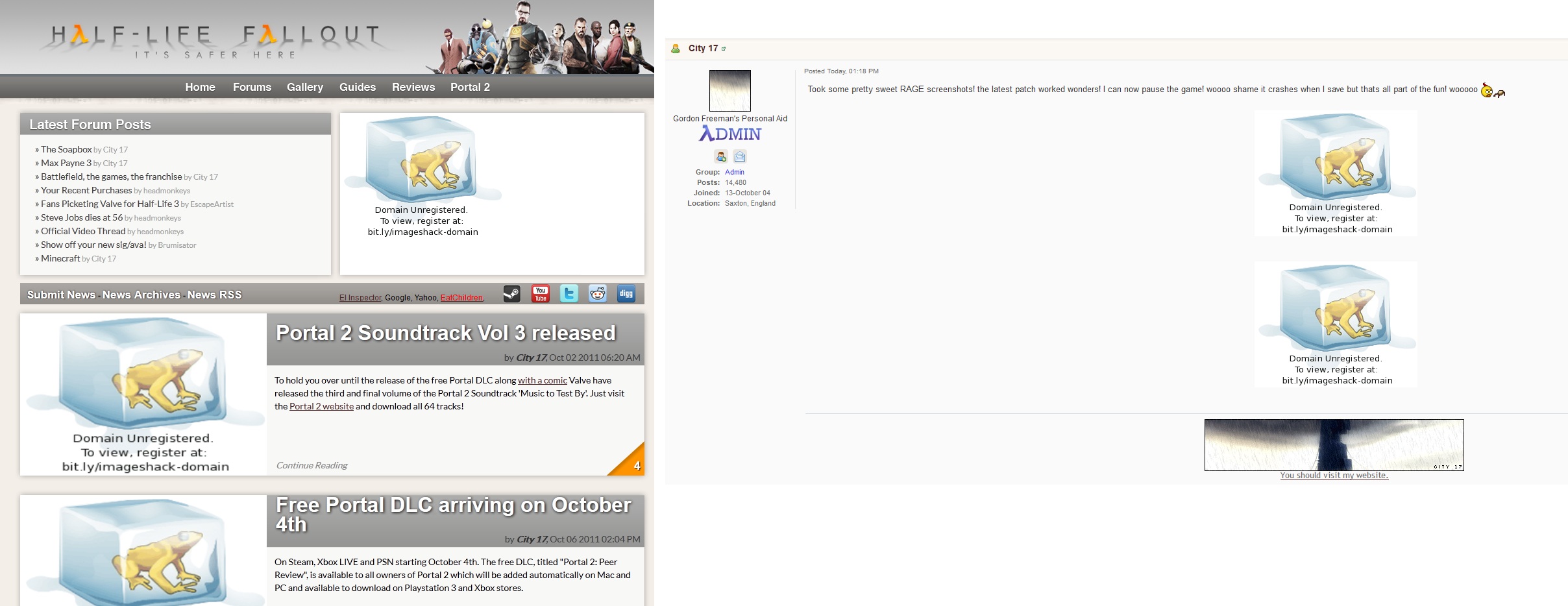
Task: Click the Half-Life Fallout site logo
Action: coord(215,40)
